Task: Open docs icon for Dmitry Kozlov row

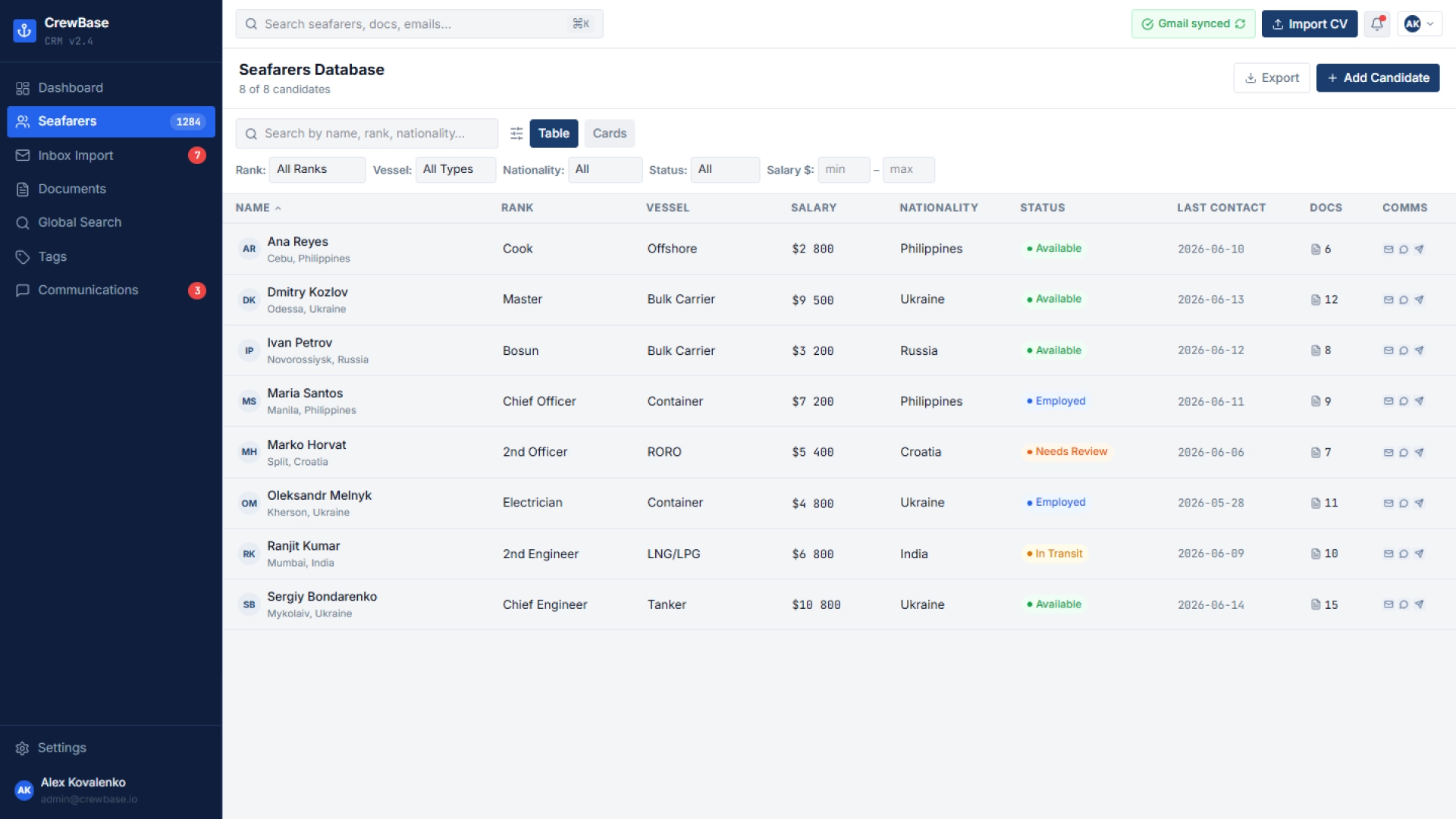Action: (1316, 300)
